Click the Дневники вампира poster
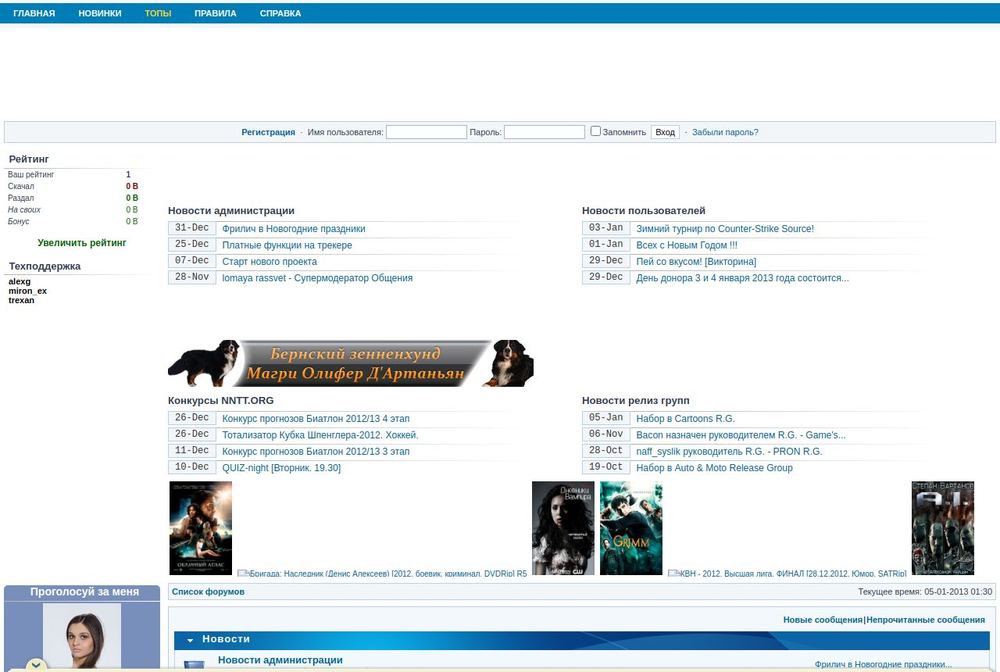Image resolution: width=1000 pixels, height=672 pixels. (563, 528)
